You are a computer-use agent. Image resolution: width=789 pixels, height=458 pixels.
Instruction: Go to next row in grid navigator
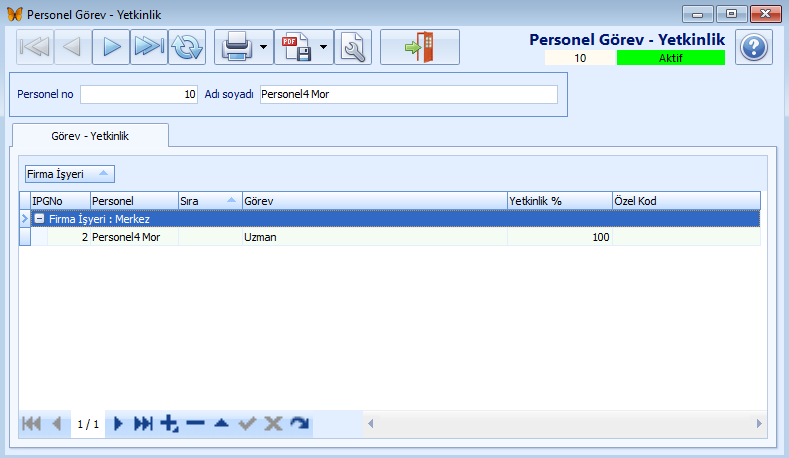point(118,424)
